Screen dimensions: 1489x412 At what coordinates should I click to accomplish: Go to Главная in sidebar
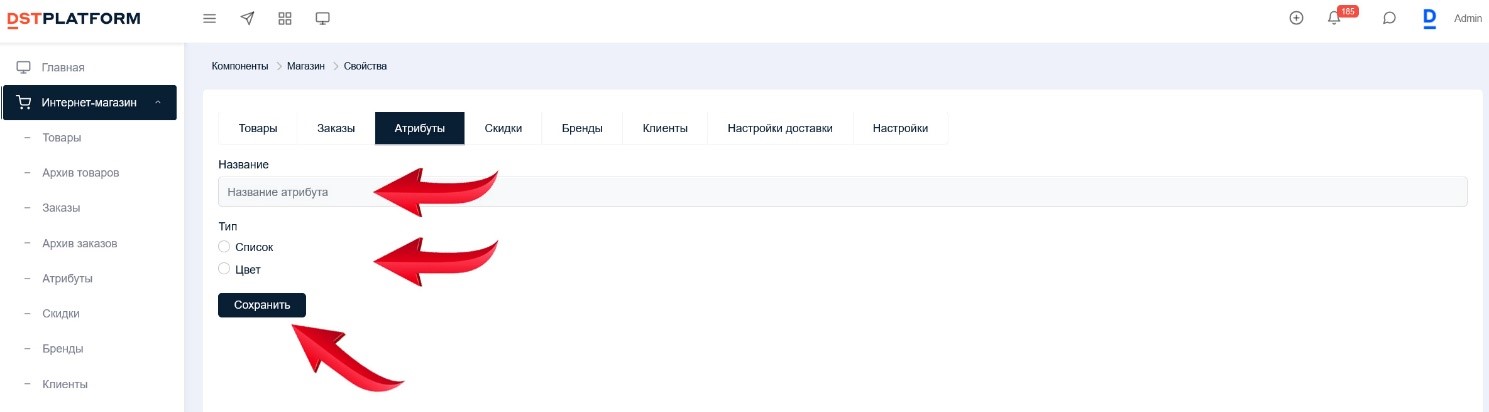click(x=63, y=67)
